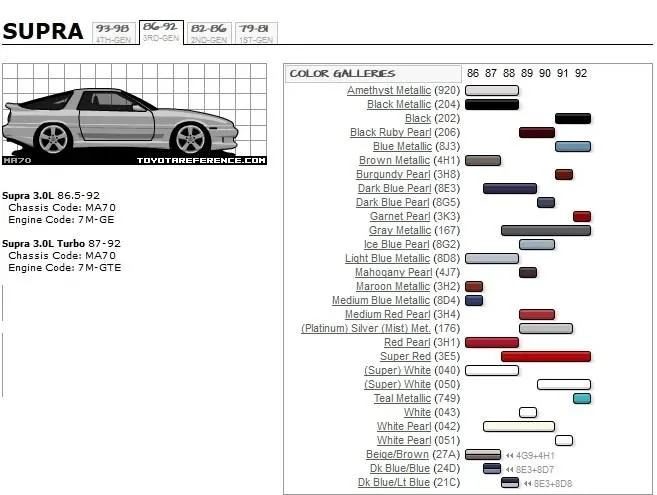
Task: Open the 82-86 2nd-Gen tab
Action: (x=209, y=33)
